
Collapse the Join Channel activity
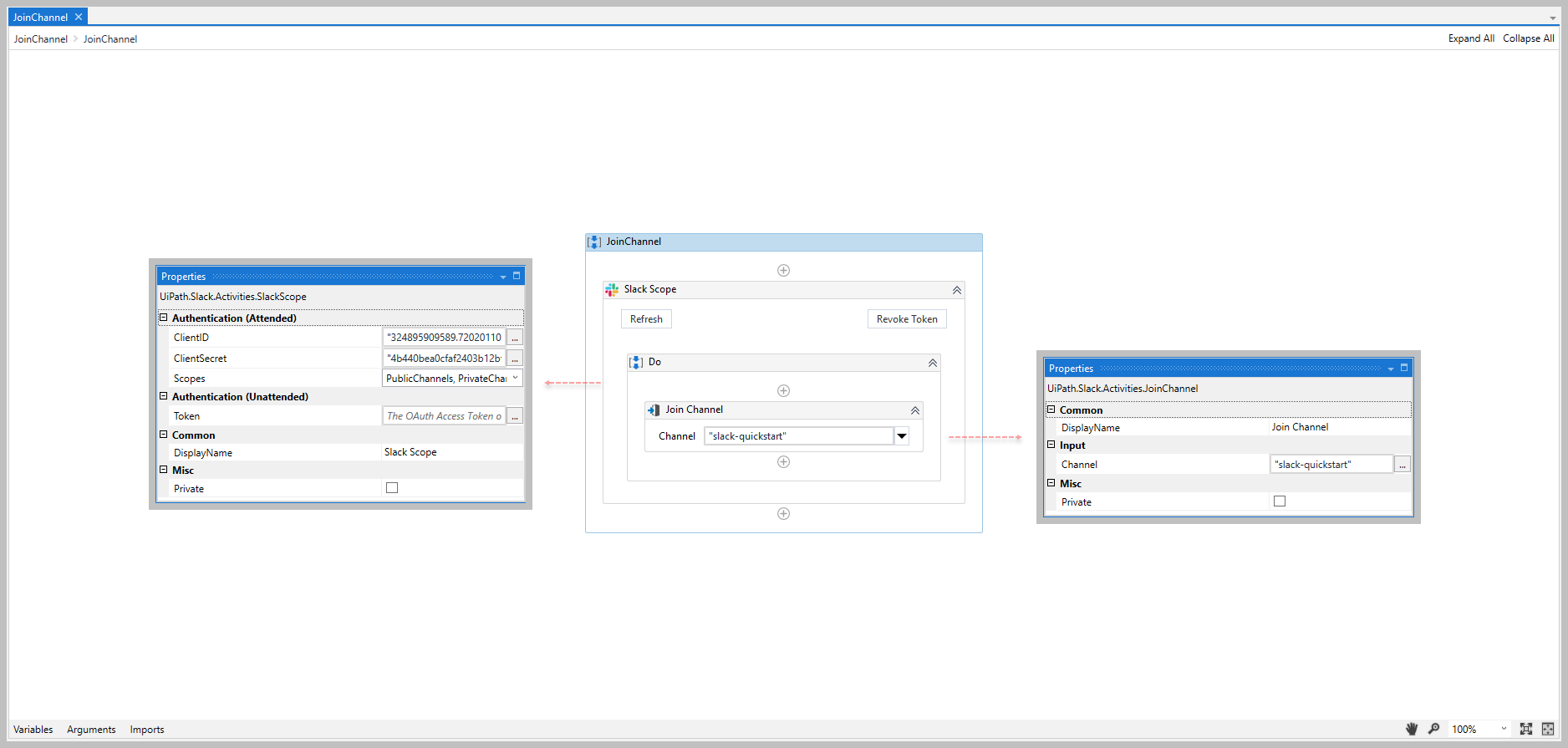click(x=915, y=410)
